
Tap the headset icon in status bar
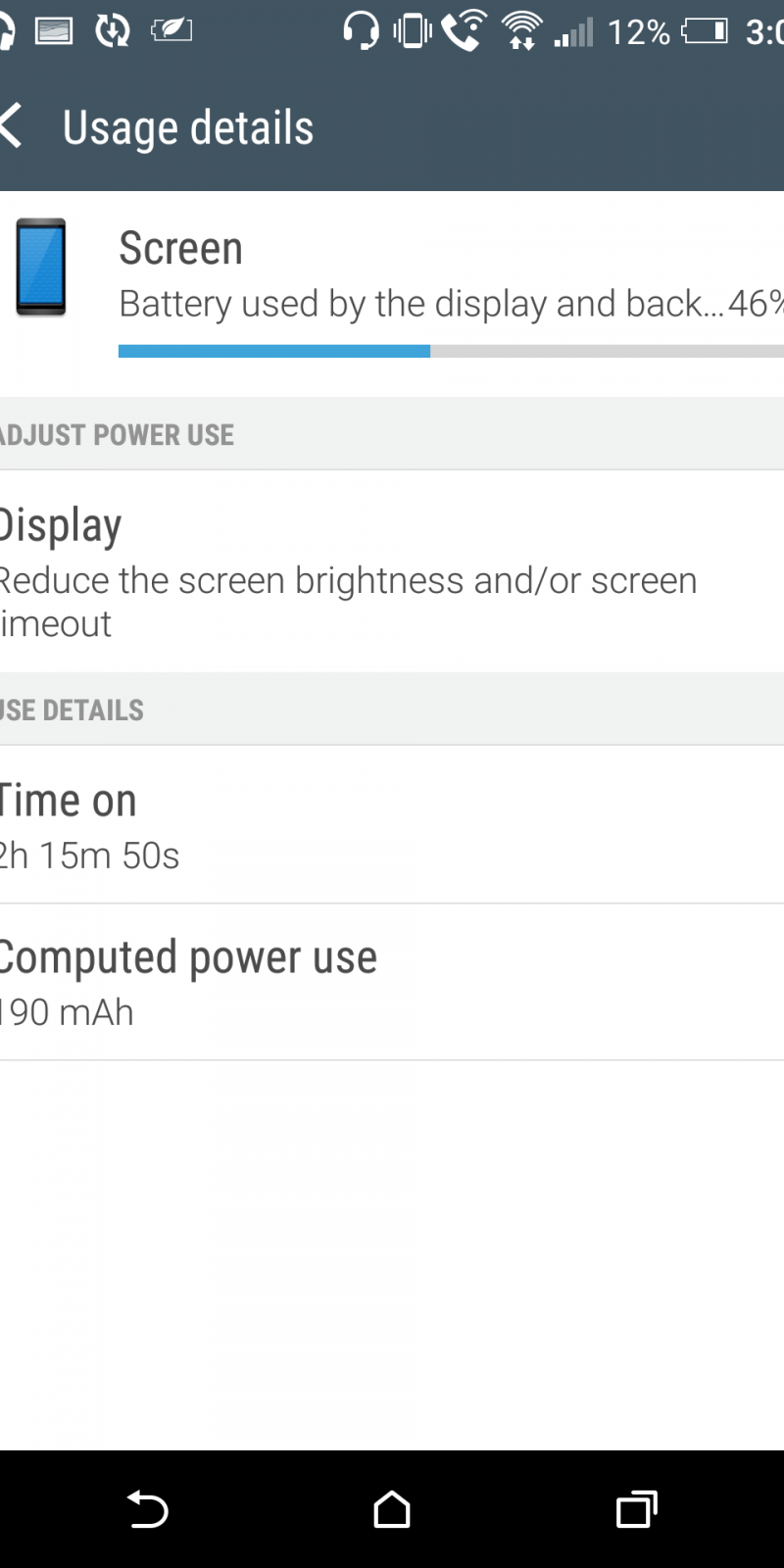[x=361, y=31]
